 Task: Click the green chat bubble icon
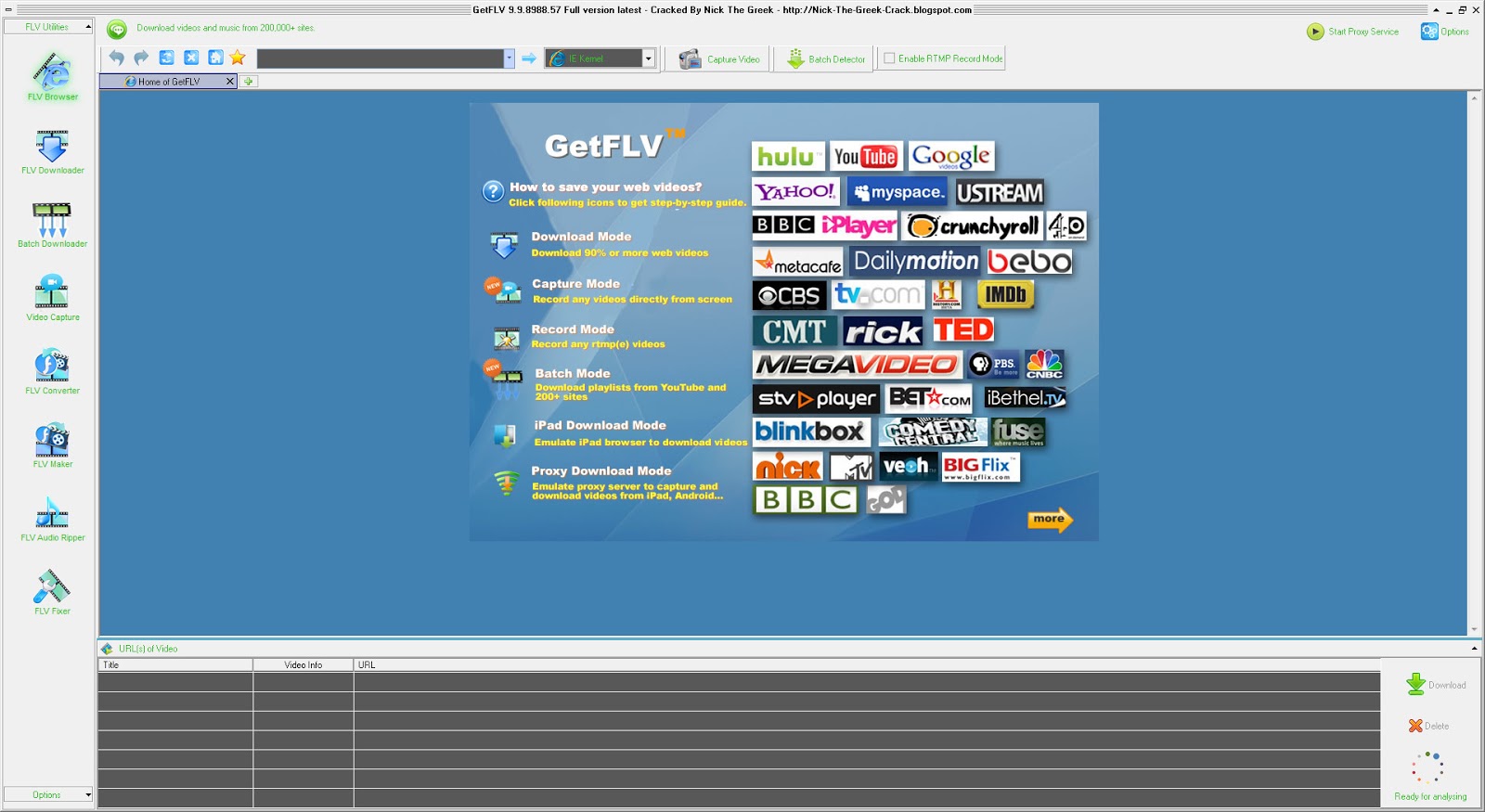[117, 30]
